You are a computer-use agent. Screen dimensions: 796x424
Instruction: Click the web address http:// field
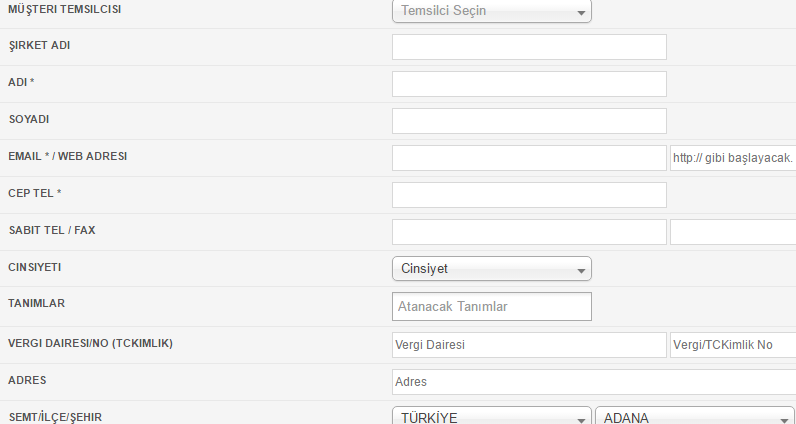[733, 158]
